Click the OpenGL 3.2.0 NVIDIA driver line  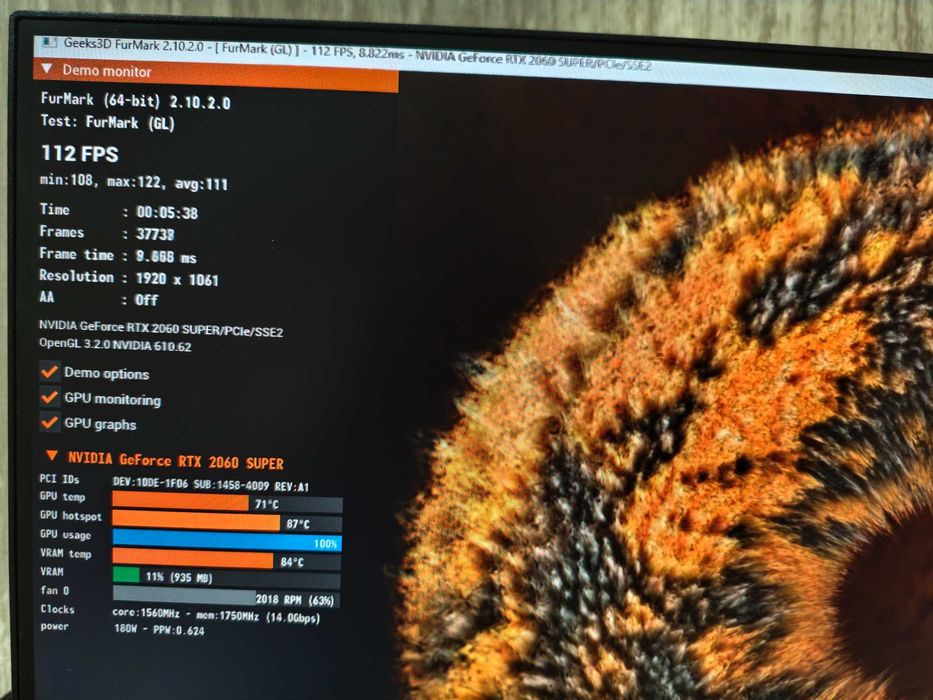tap(115, 345)
